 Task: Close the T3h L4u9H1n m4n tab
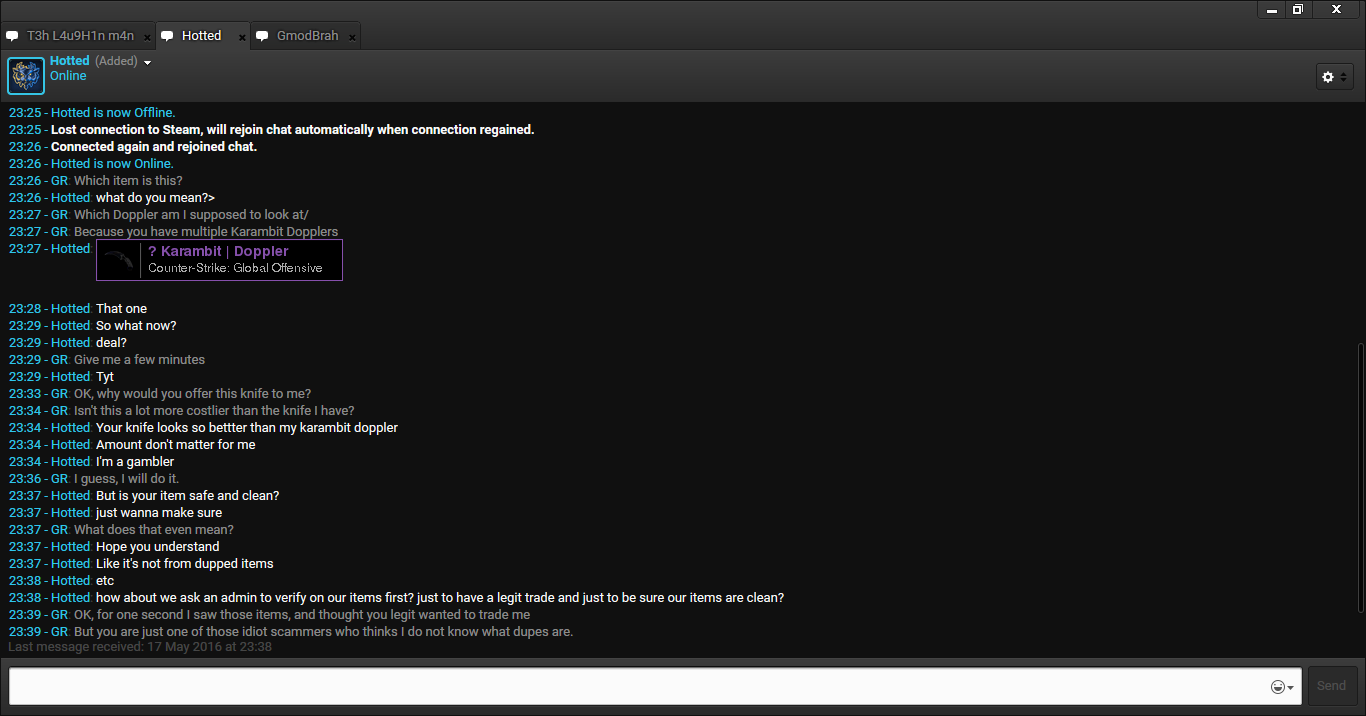(x=147, y=37)
